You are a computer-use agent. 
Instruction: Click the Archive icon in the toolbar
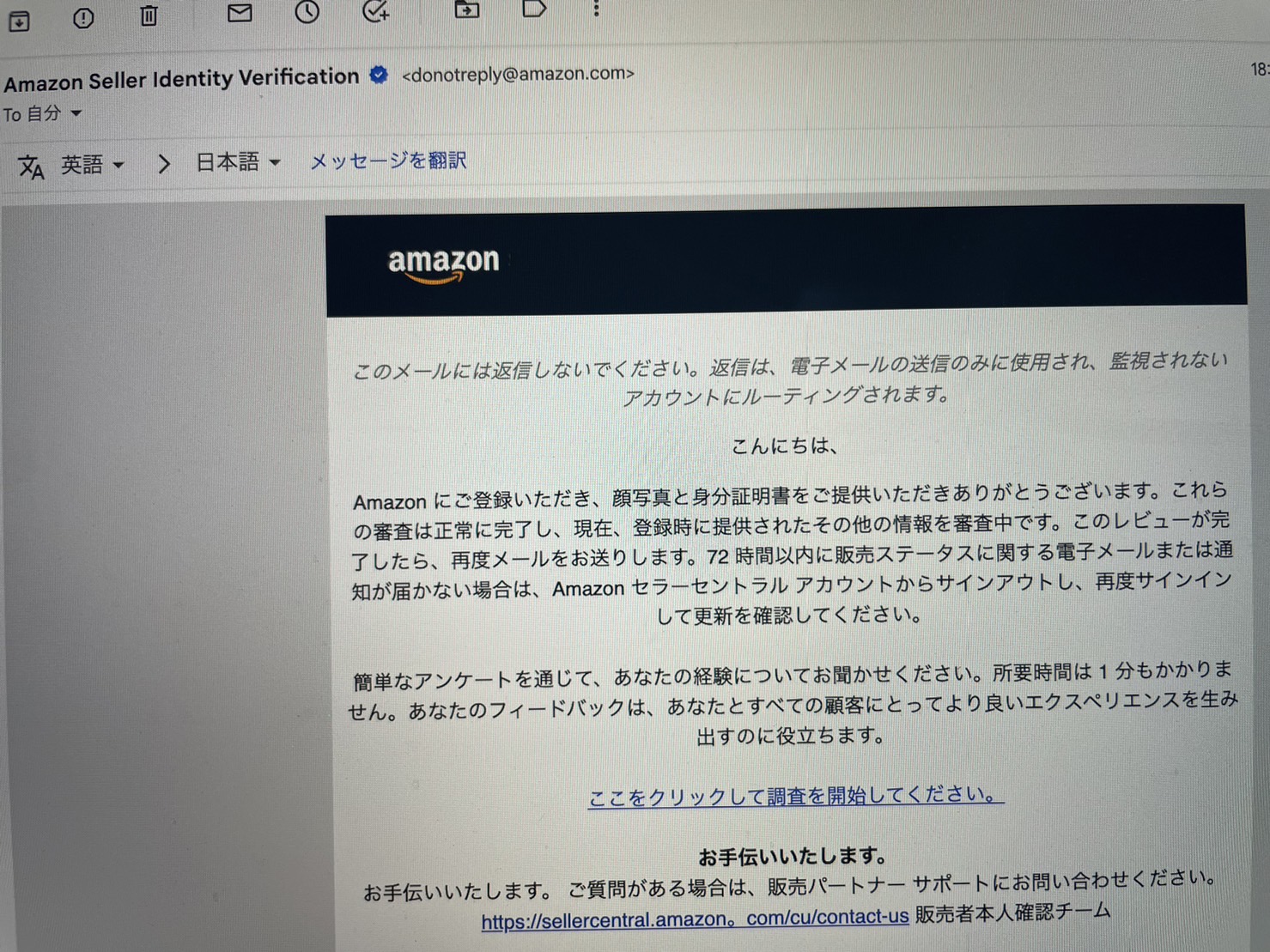tap(19, 20)
